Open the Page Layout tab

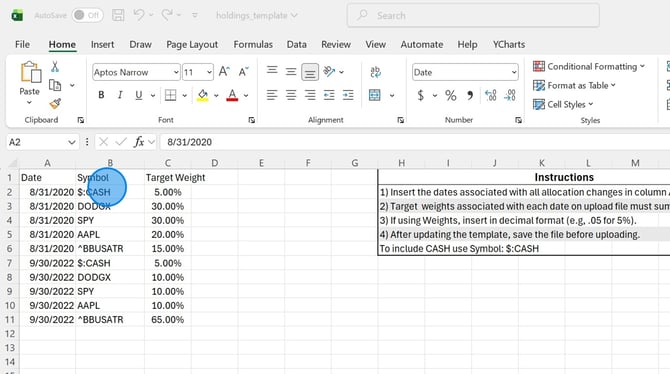[192, 44]
